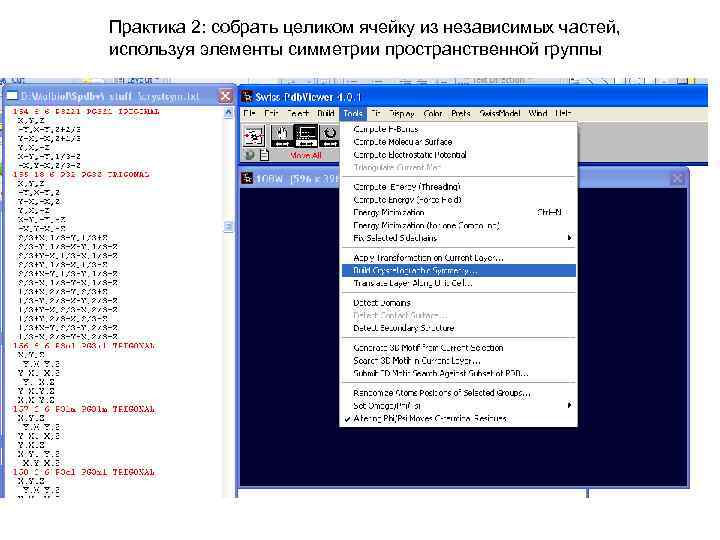This screenshot has height=540, width=720.
Task: Open the File menu
Action: coord(249,113)
